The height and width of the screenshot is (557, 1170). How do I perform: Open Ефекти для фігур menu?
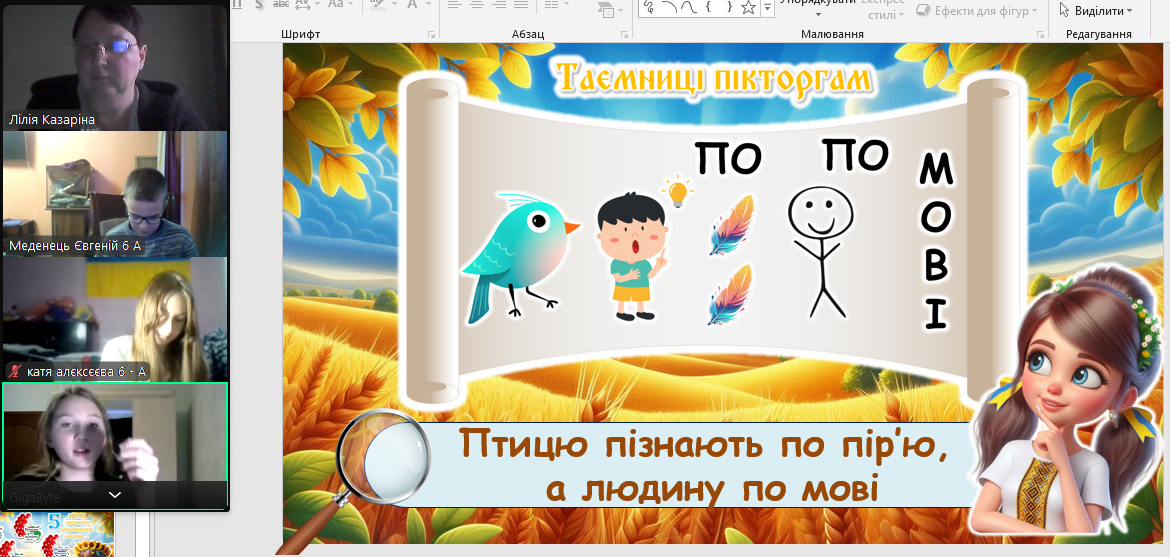(977, 10)
